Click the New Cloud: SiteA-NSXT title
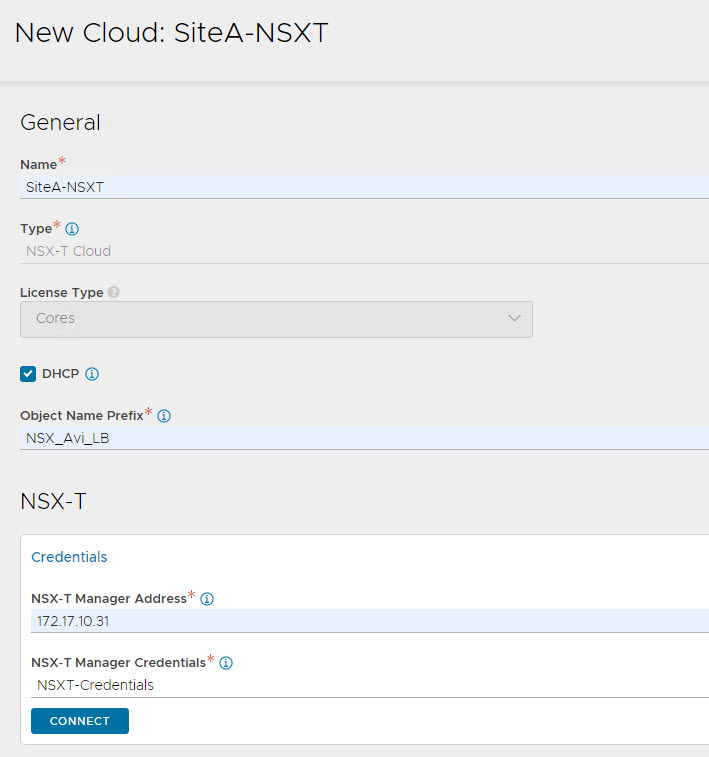This screenshot has height=757, width=709. [171, 33]
